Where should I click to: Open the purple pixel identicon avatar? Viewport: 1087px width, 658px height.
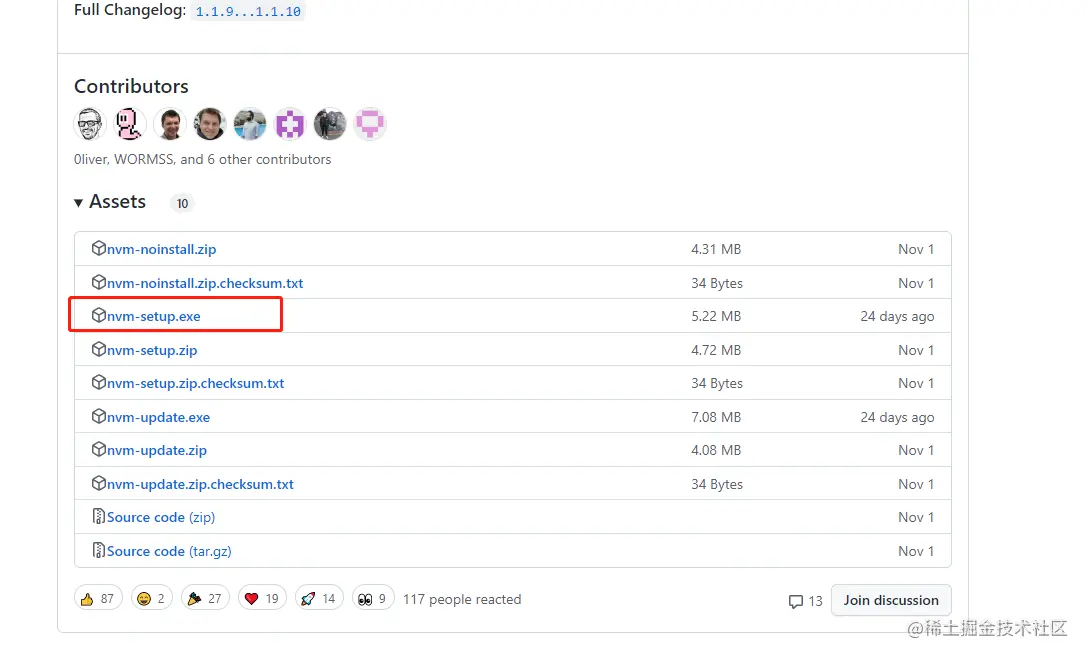click(x=290, y=124)
